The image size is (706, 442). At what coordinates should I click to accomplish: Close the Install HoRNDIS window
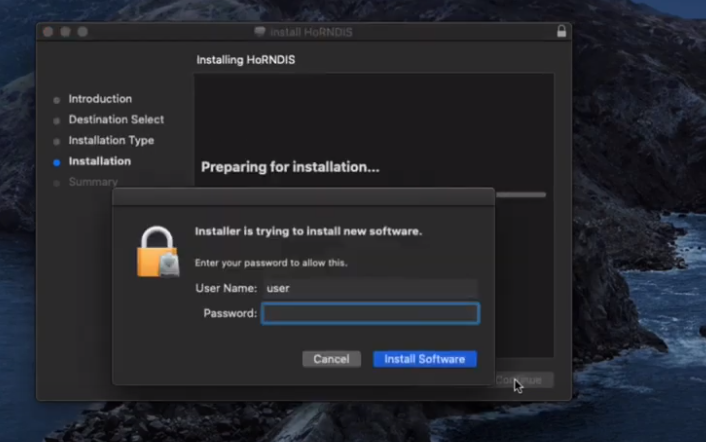(x=48, y=32)
